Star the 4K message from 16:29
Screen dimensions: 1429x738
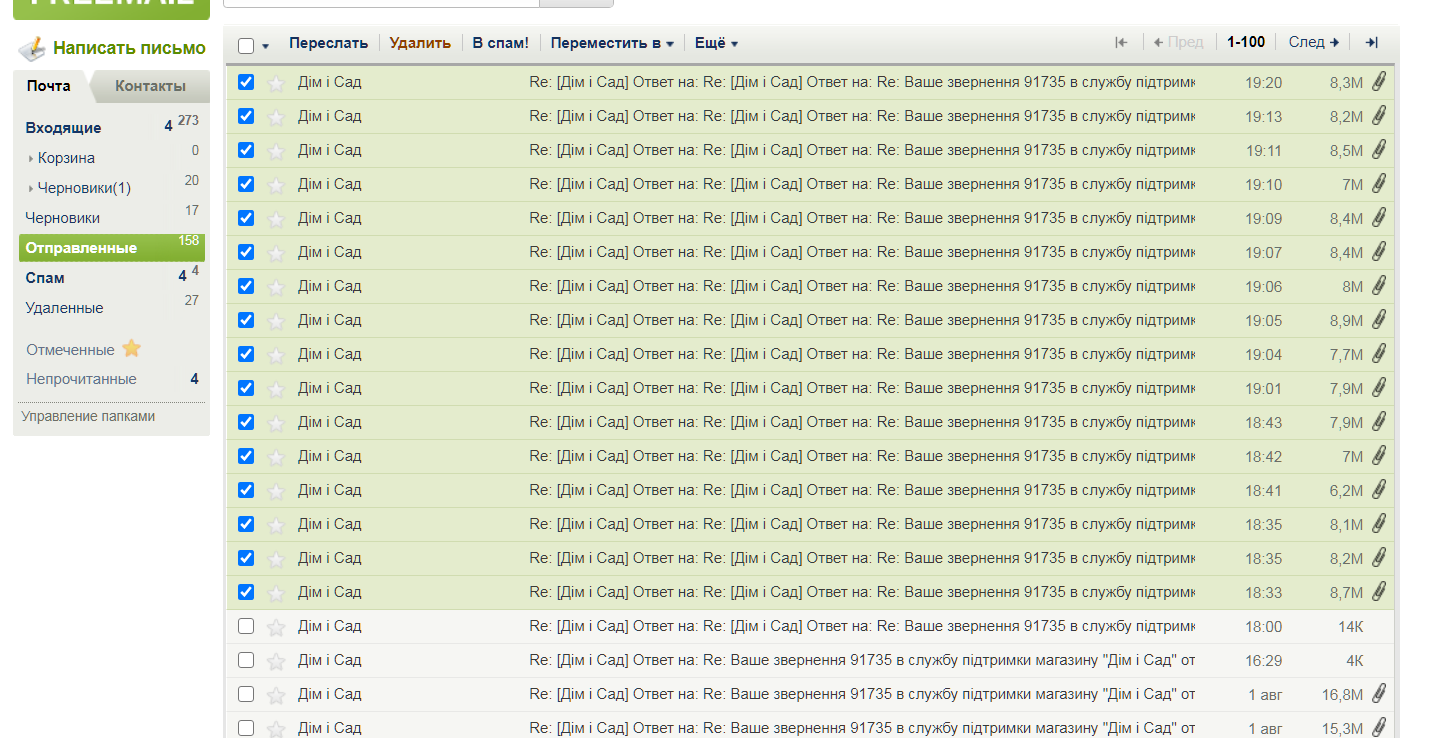[276, 661]
